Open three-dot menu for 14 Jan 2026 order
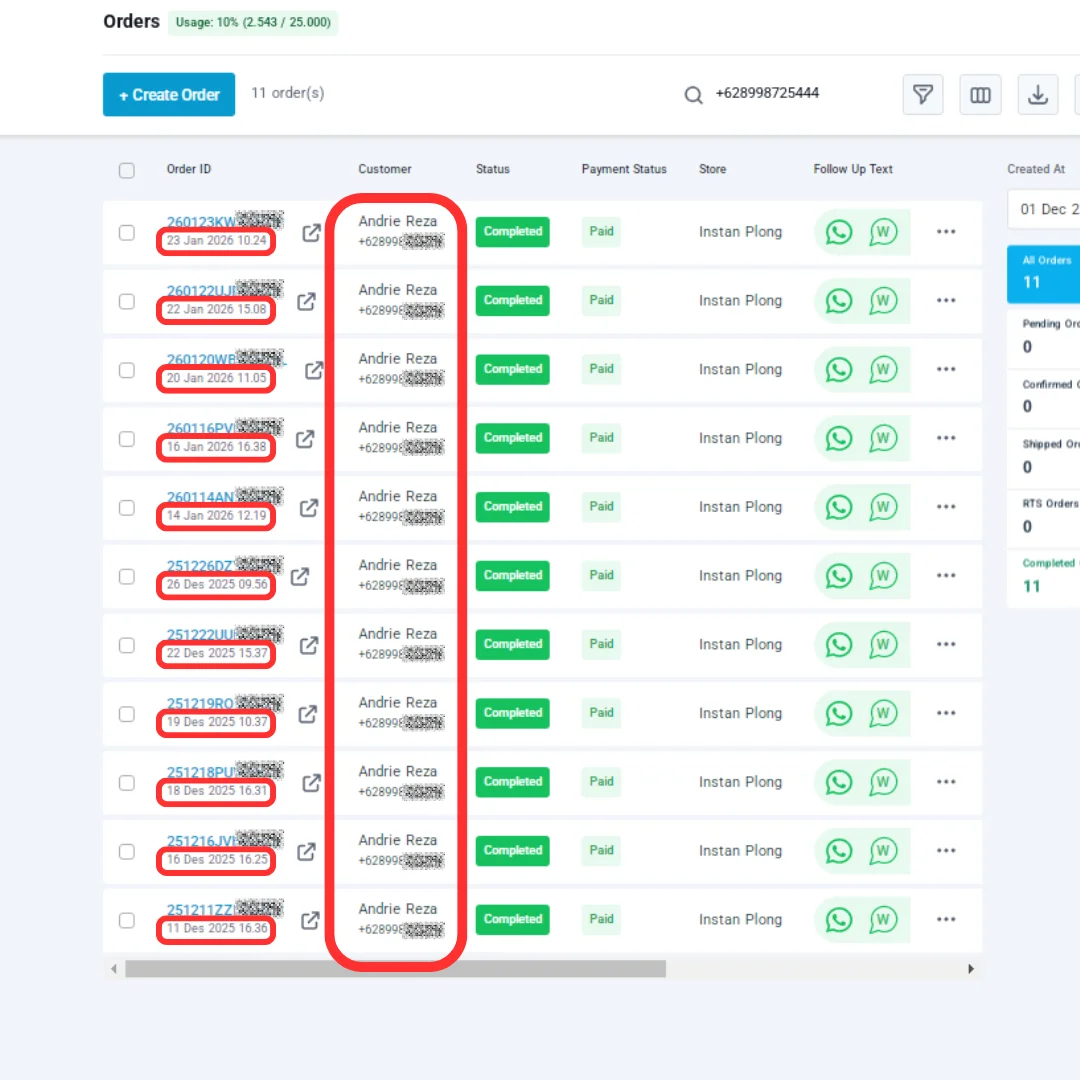The height and width of the screenshot is (1080, 1080). point(946,507)
